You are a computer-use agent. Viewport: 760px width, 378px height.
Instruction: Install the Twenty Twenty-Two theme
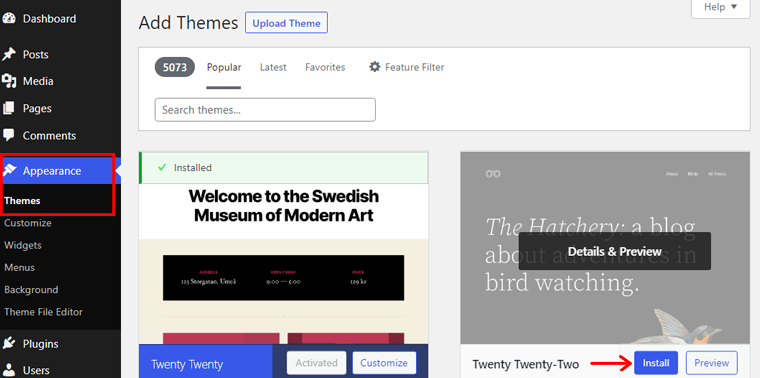pos(656,362)
